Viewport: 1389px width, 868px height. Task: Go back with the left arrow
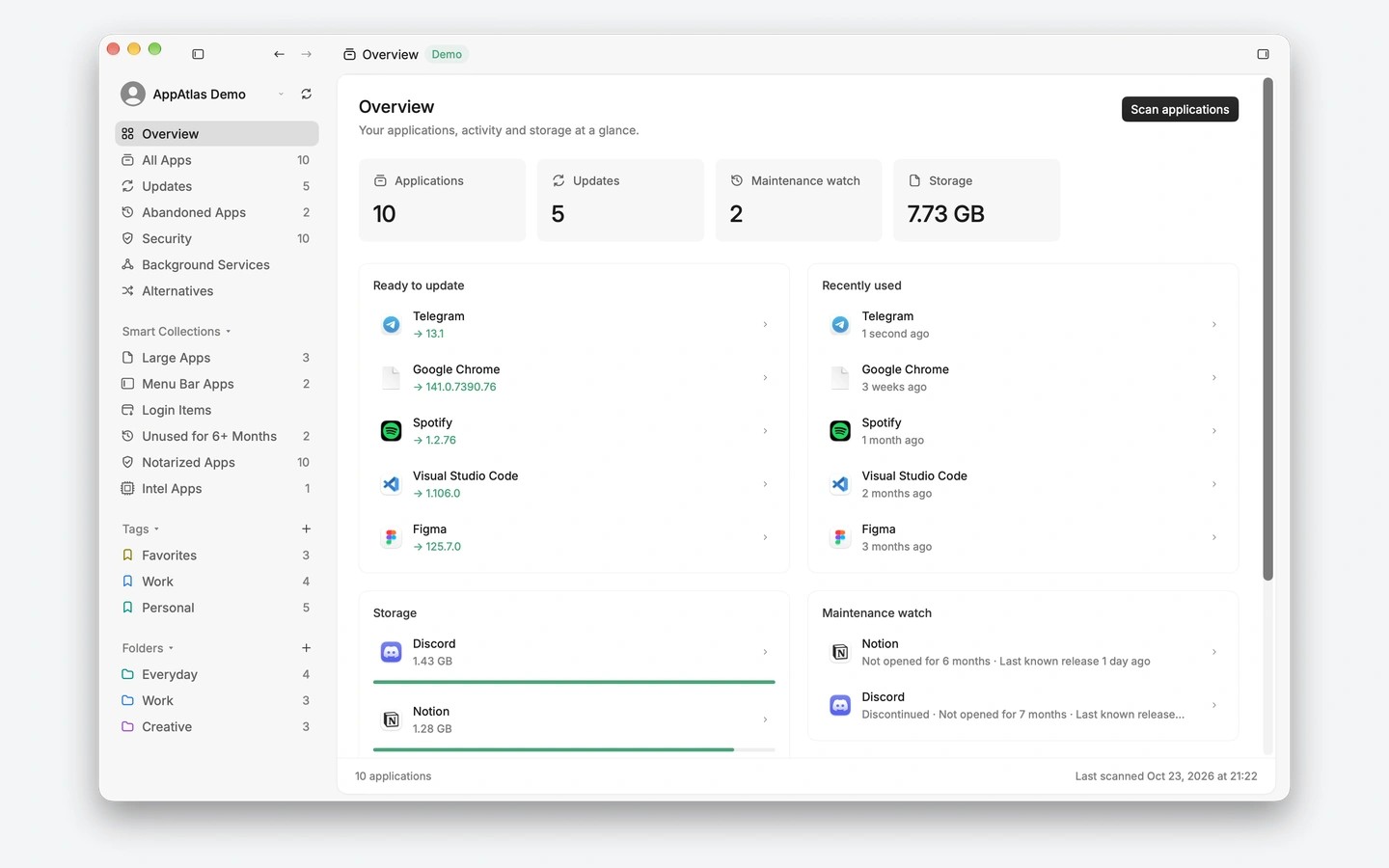click(x=279, y=54)
